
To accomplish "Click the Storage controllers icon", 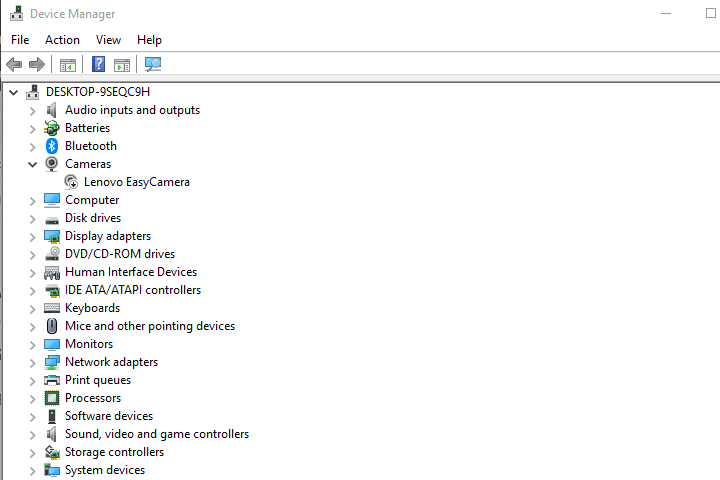I will coord(52,452).
